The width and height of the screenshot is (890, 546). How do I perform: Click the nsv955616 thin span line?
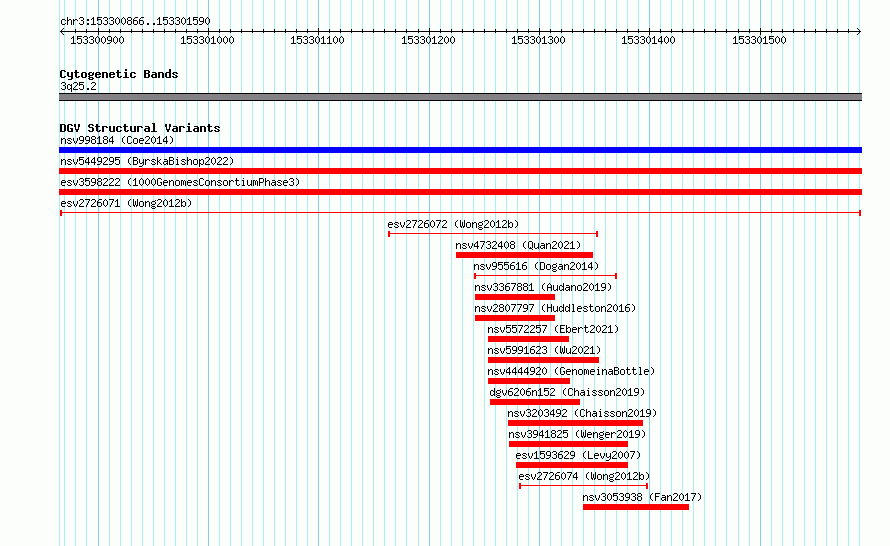[x=545, y=276]
